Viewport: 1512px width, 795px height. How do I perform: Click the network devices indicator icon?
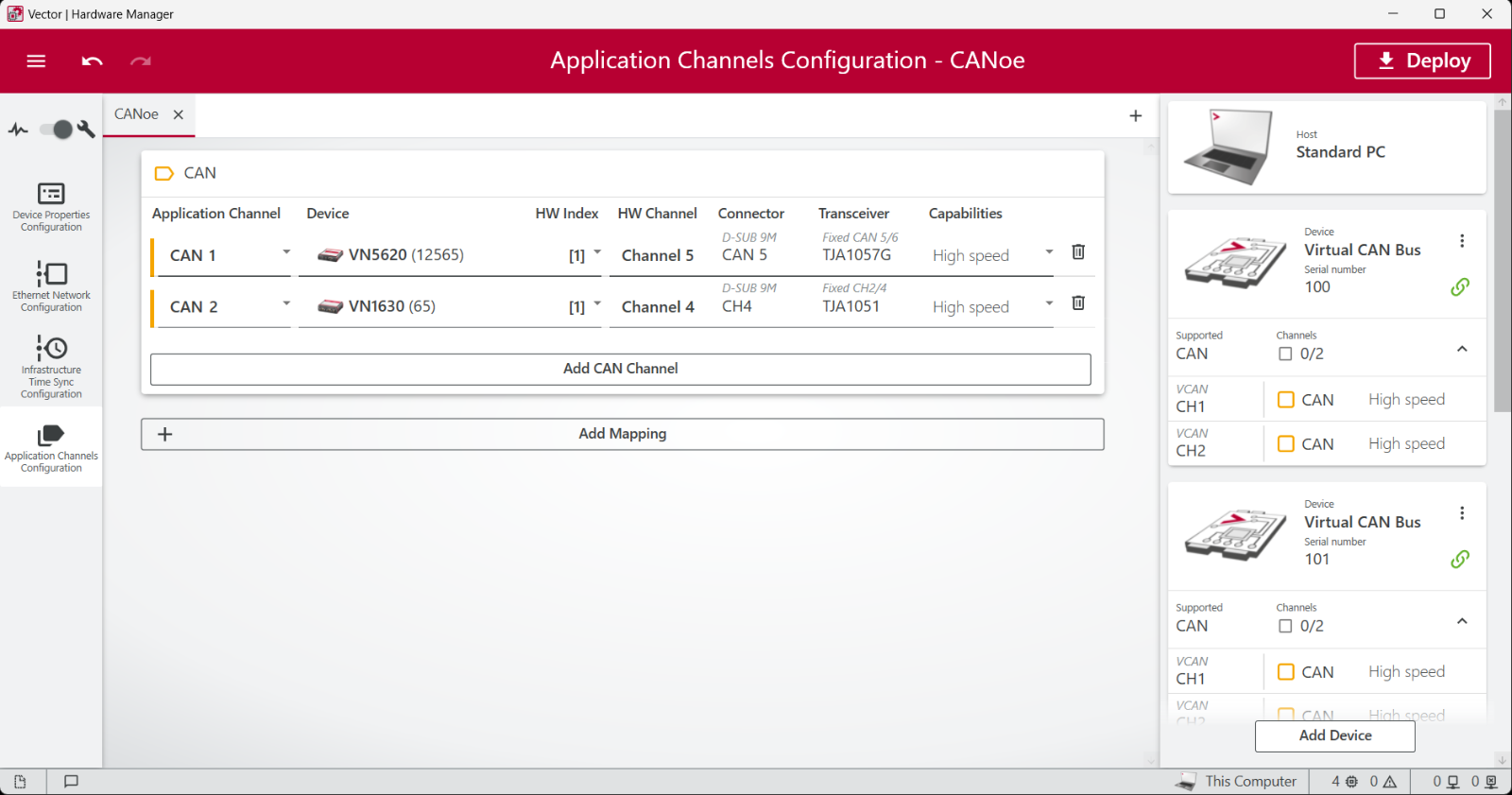[x=1453, y=782]
